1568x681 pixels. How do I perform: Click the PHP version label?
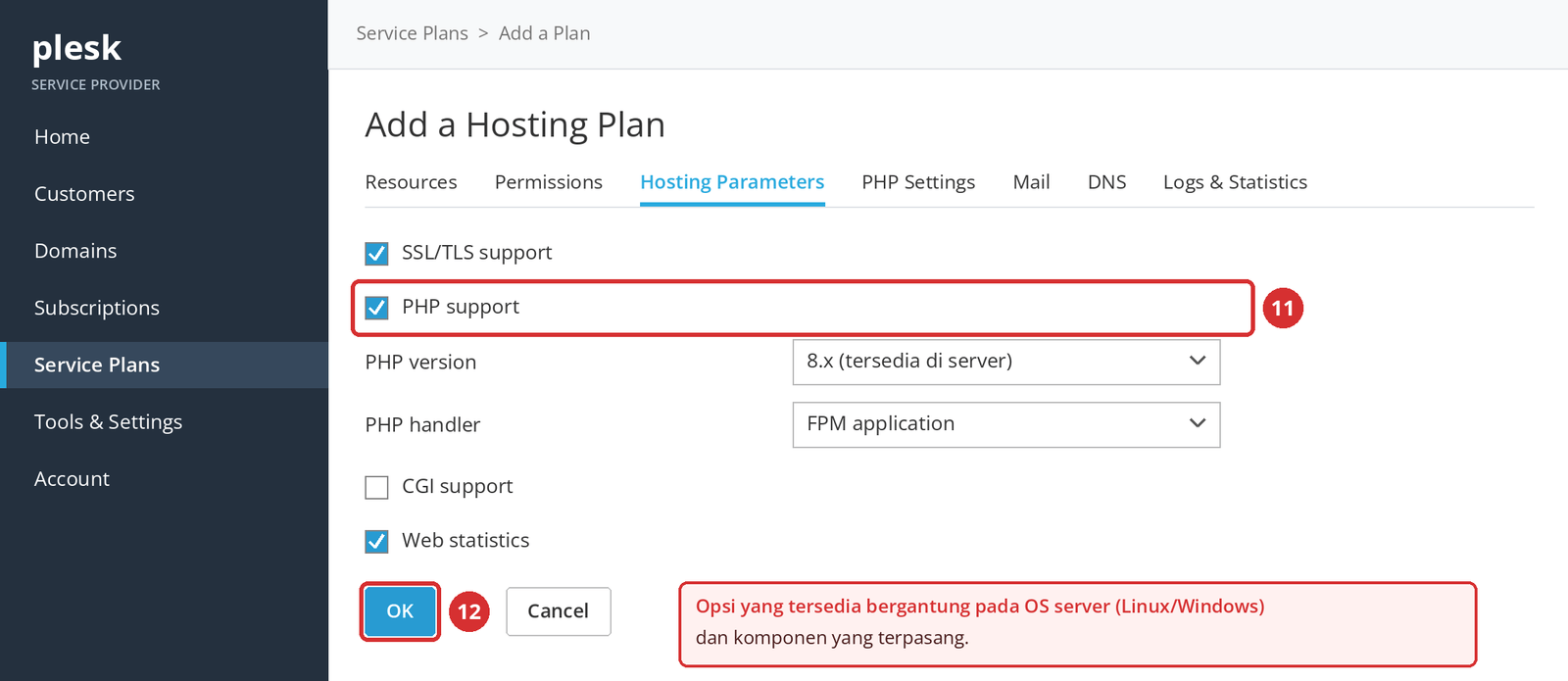coord(420,363)
